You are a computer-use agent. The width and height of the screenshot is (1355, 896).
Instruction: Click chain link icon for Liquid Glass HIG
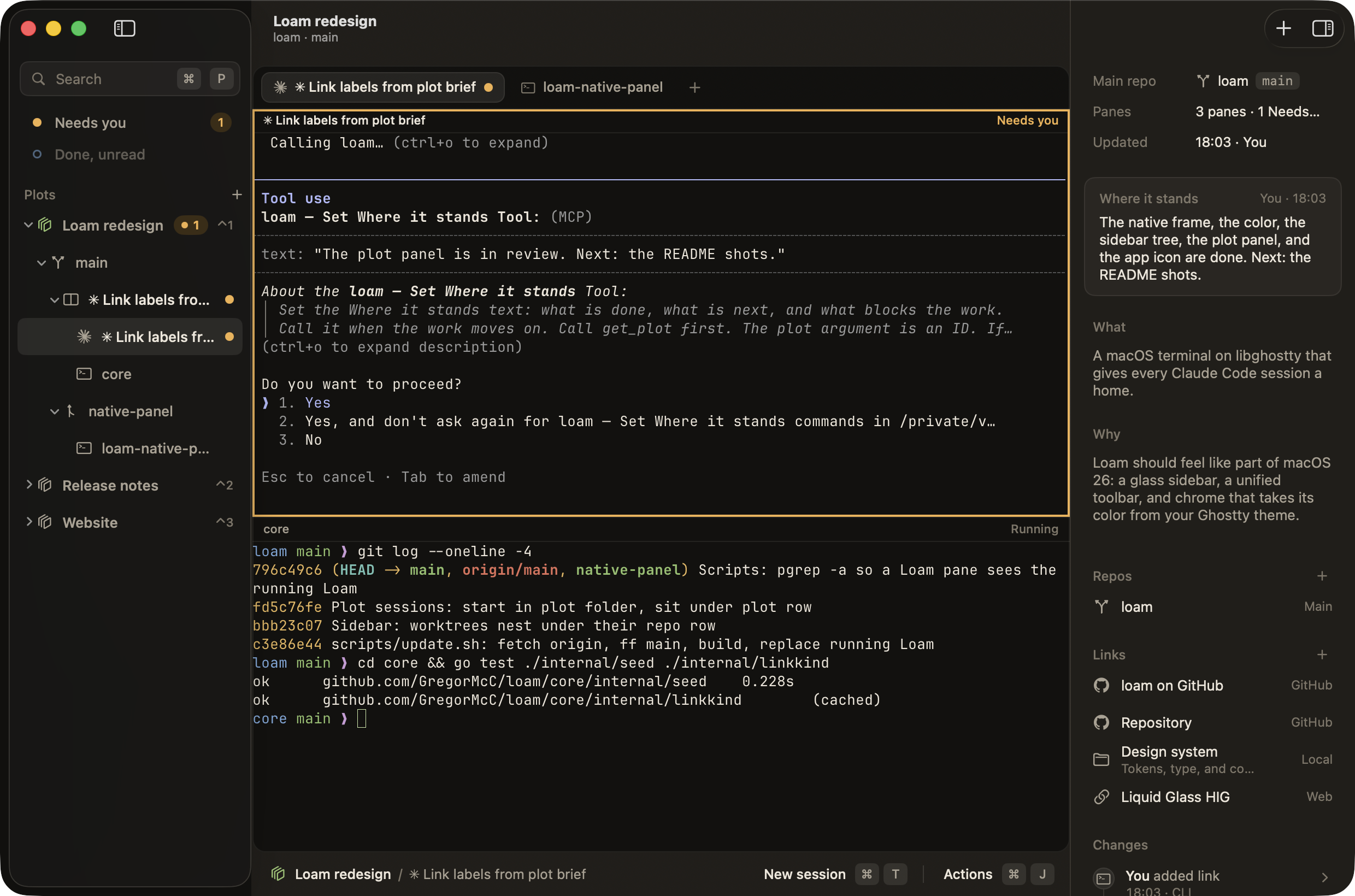click(1101, 797)
